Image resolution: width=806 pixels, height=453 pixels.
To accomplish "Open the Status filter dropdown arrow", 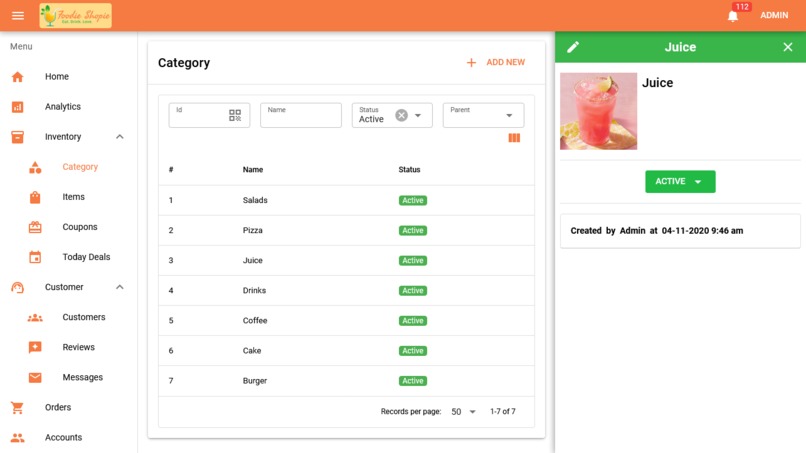I will (418, 116).
